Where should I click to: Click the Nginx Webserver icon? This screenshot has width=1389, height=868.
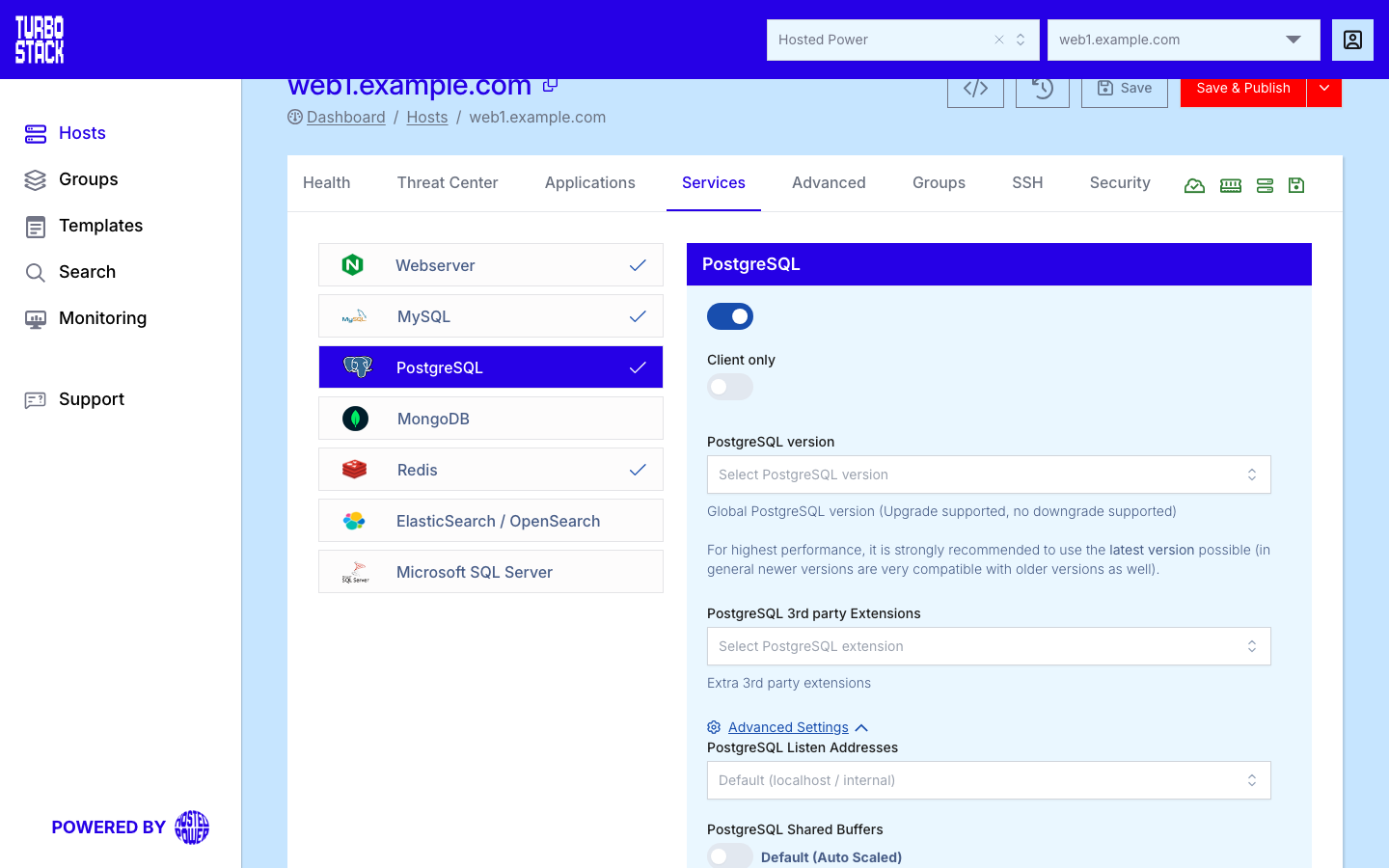pos(353,264)
